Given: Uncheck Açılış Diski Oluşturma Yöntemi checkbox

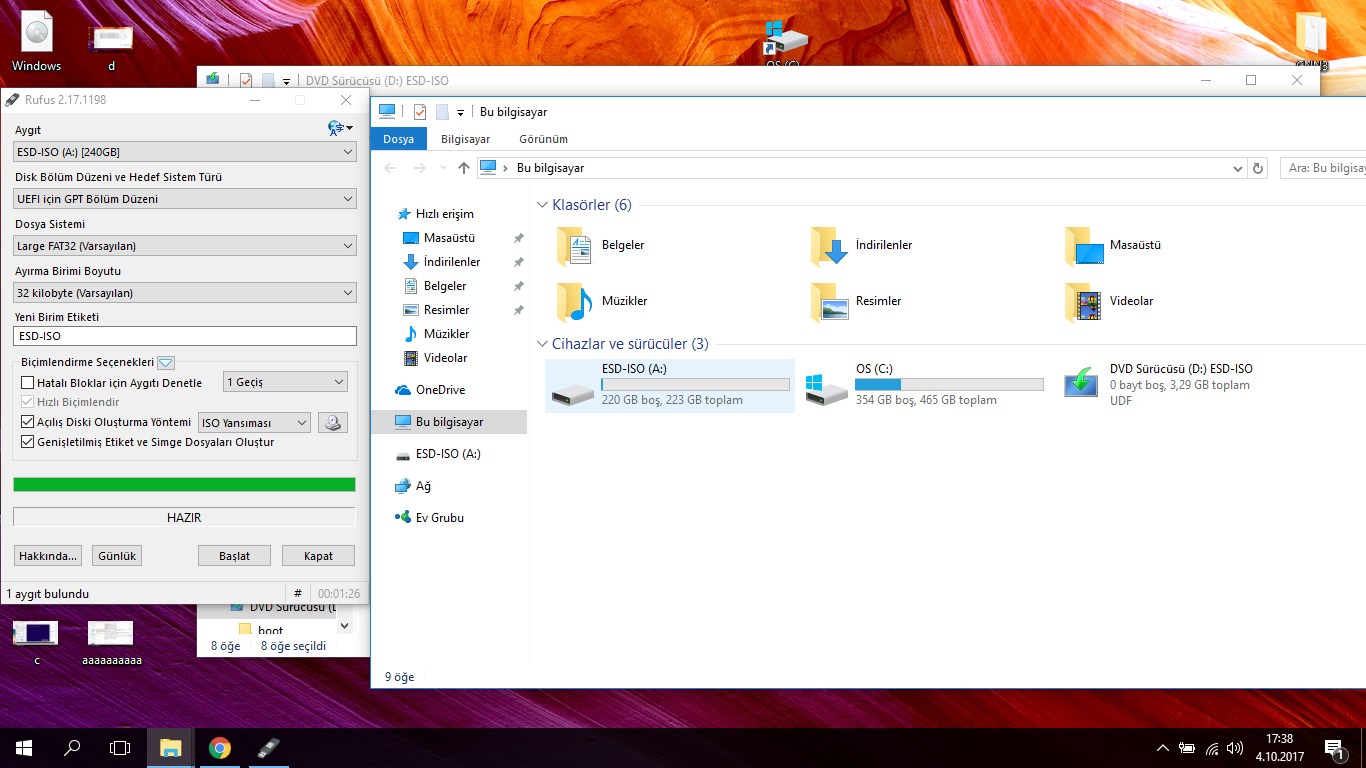Looking at the screenshot, I should [x=28, y=422].
